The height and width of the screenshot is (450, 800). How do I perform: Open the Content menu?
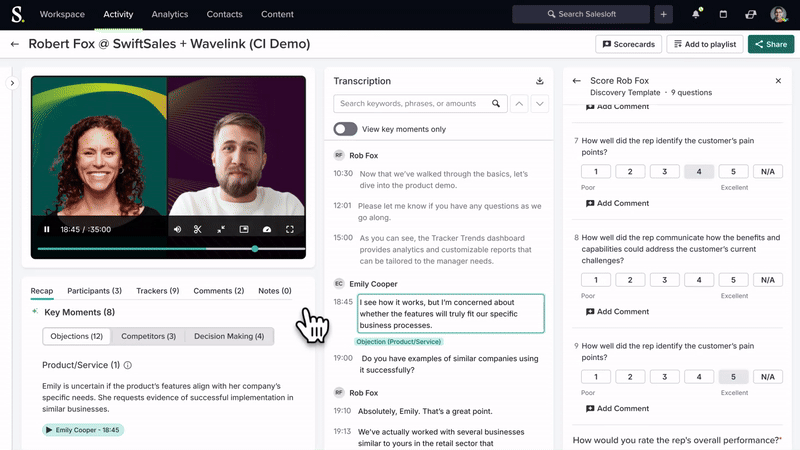point(277,14)
